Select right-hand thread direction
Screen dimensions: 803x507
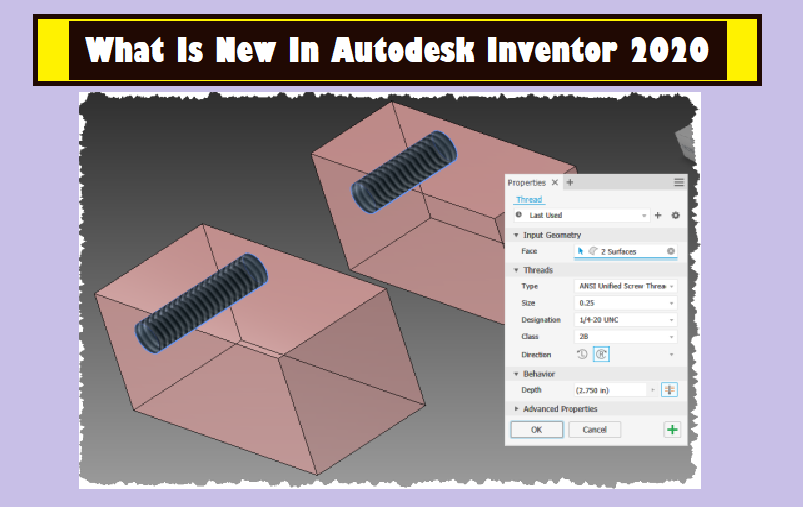(x=601, y=354)
